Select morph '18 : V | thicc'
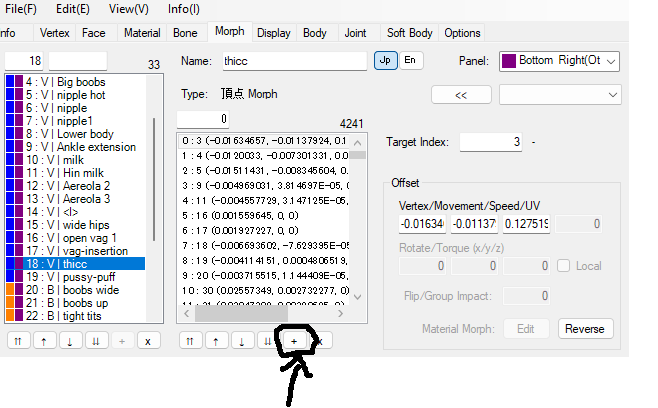Screen dimensions: 658x408 pyautogui.click(x=76, y=264)
